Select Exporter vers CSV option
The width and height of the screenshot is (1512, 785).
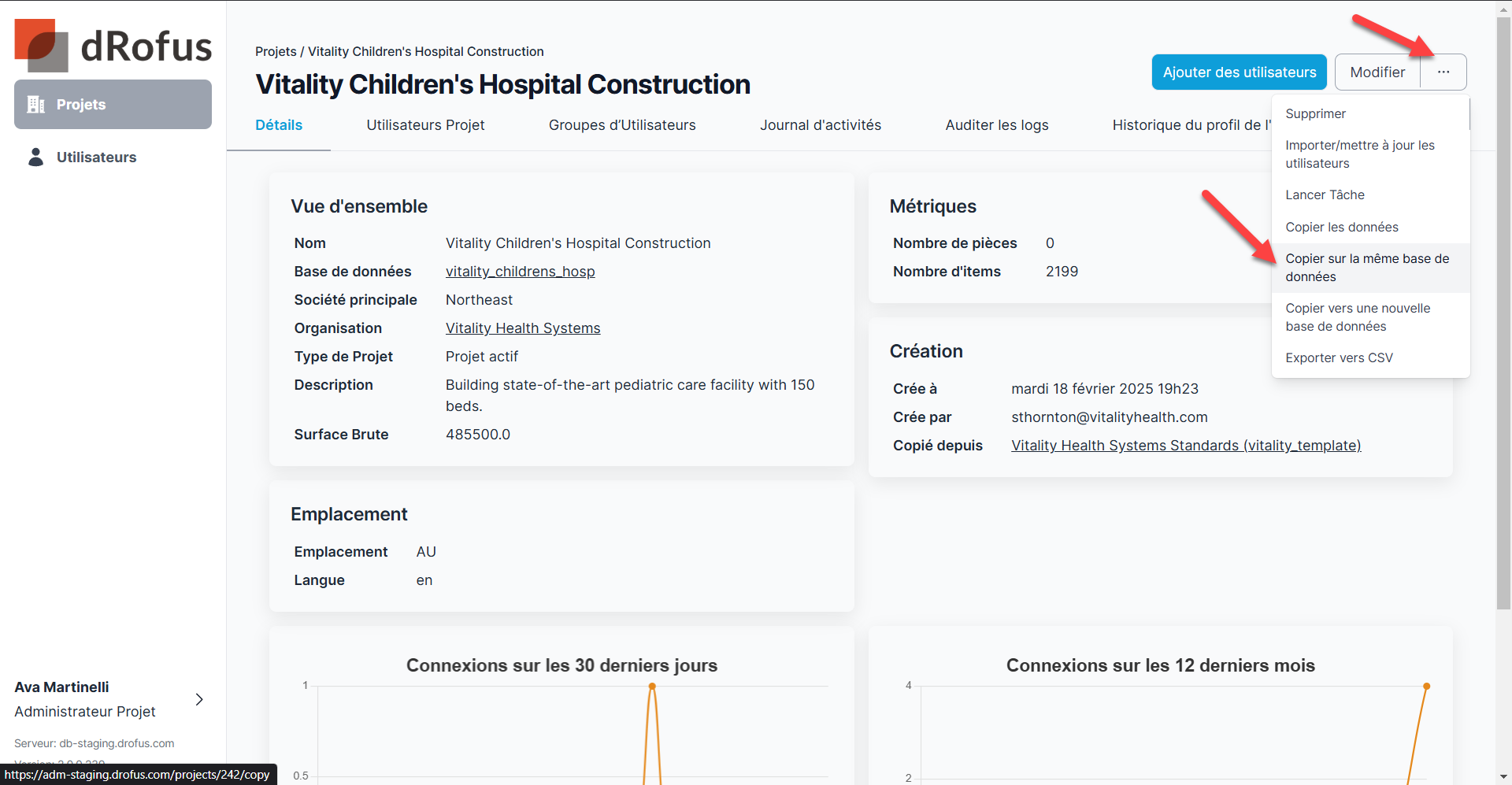coord(1339,358)
